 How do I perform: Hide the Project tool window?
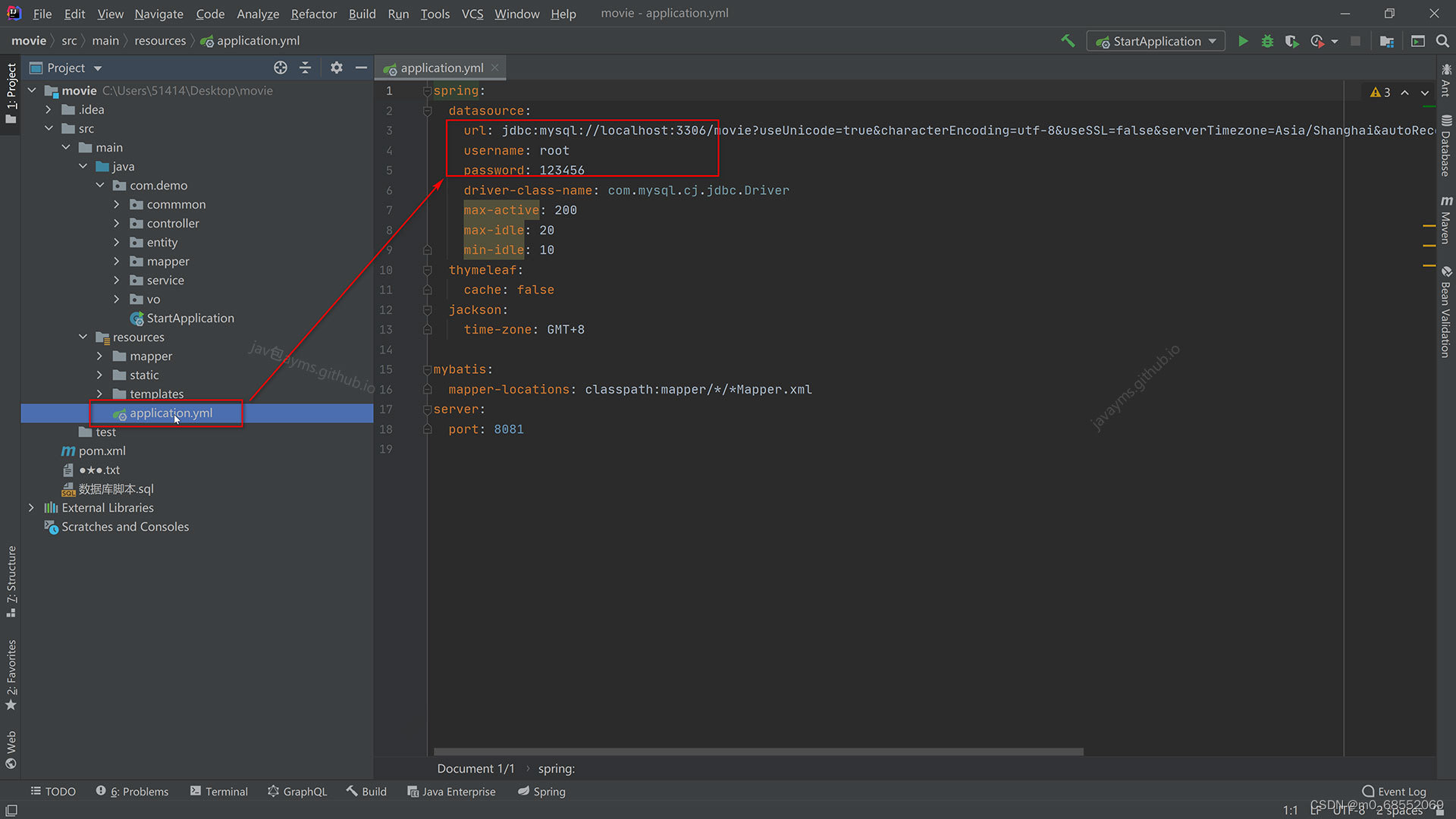(362, 67)
